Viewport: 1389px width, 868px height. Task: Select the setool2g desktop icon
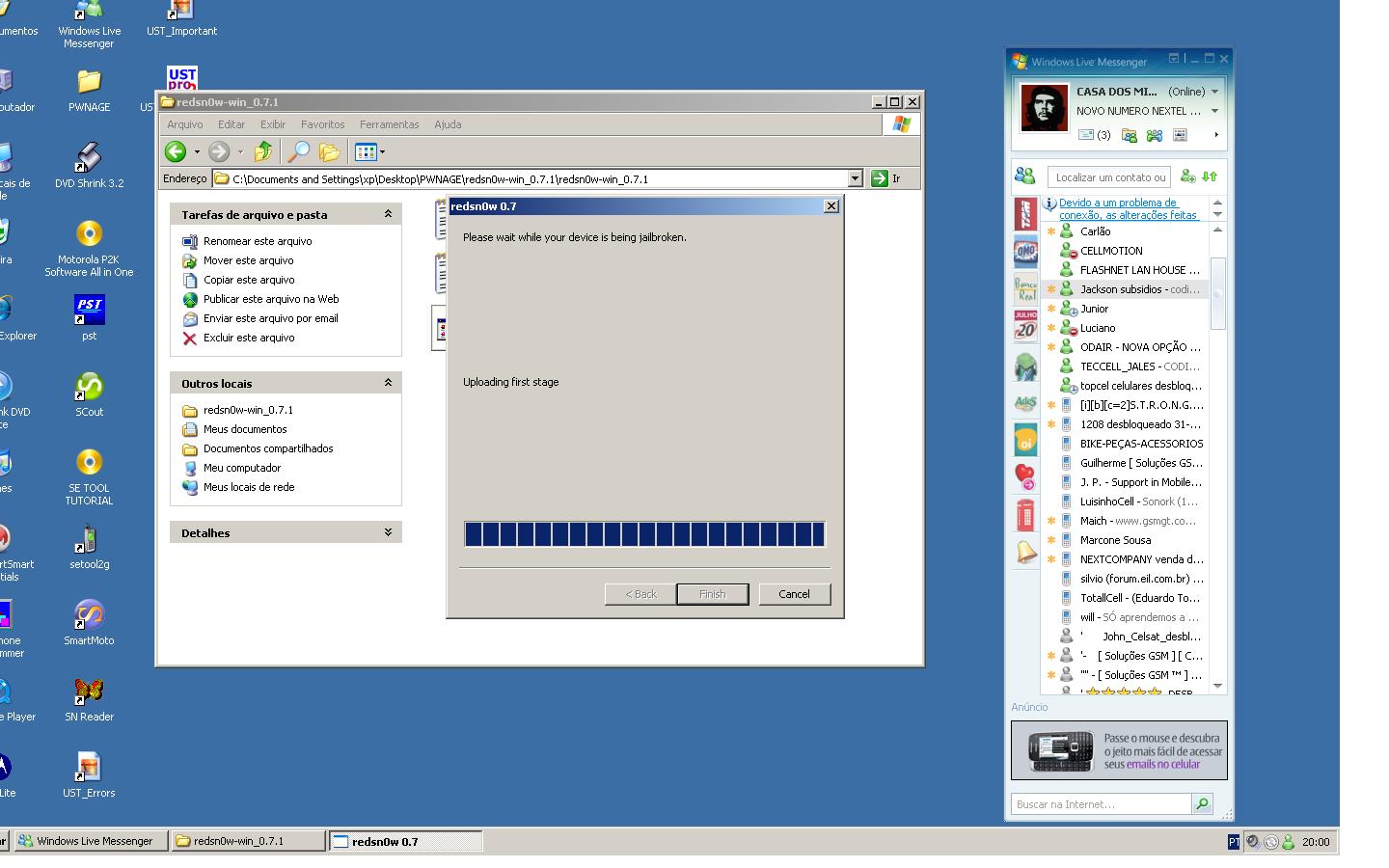tap(89, 546)
